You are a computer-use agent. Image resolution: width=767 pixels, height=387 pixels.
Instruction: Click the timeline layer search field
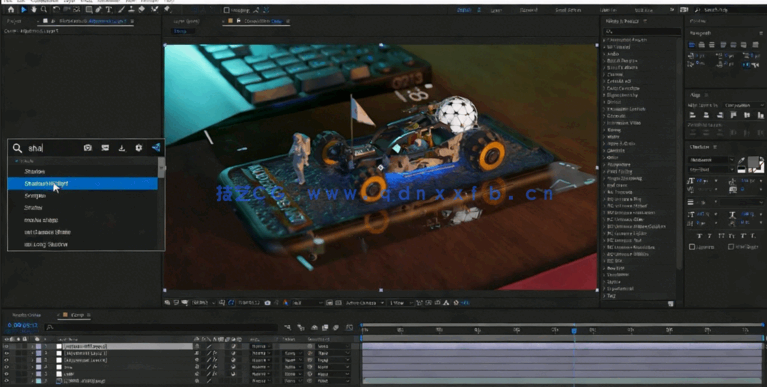pos(161,327)
